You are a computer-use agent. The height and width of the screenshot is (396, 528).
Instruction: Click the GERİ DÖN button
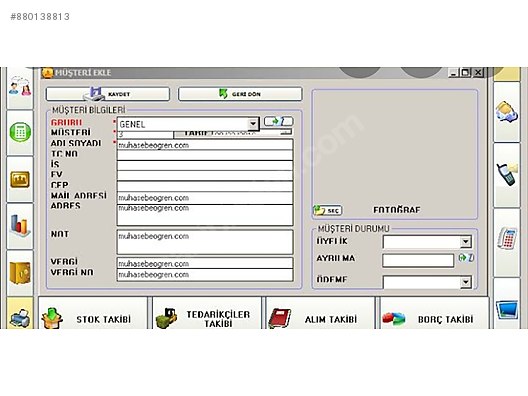click(240, 94)
